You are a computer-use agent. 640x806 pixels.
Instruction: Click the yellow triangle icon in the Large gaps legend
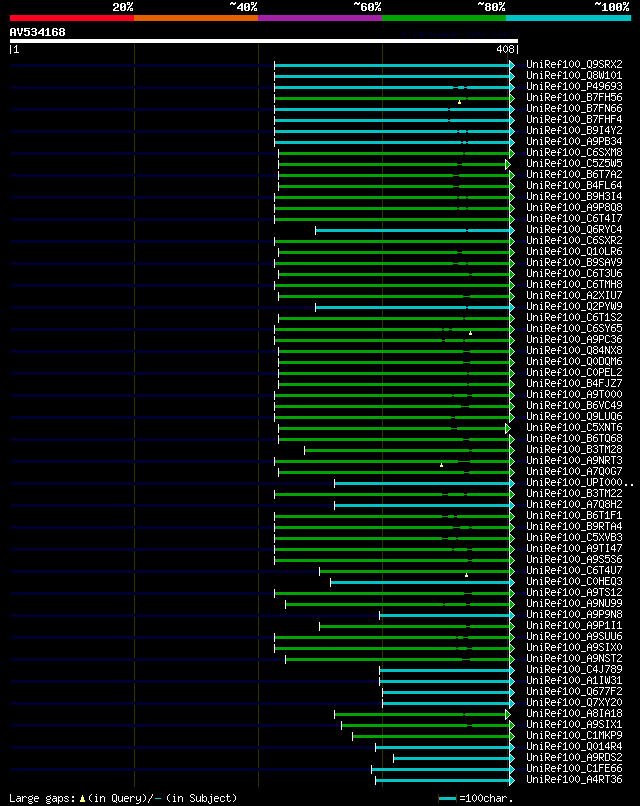click(82, 799)
